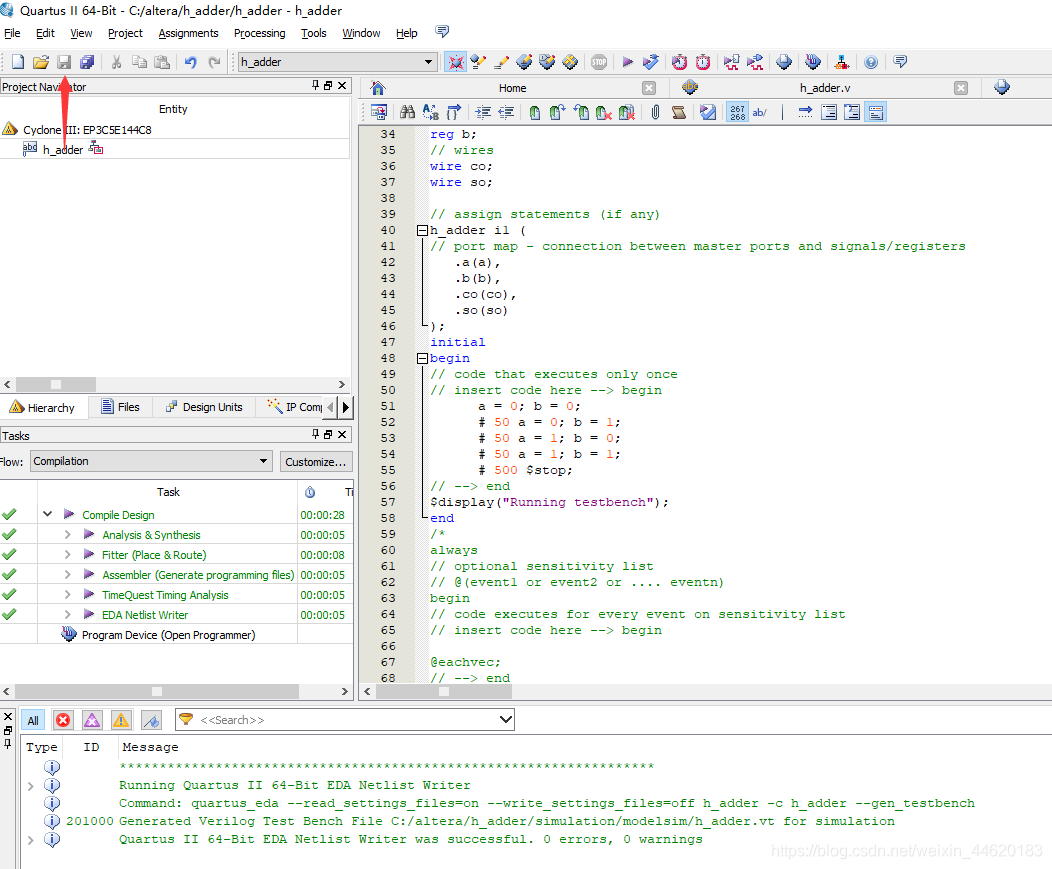Switch to the Files tab
This screenshot has width=1052, height=869.
pyautogui.click(x=120, y=407)
